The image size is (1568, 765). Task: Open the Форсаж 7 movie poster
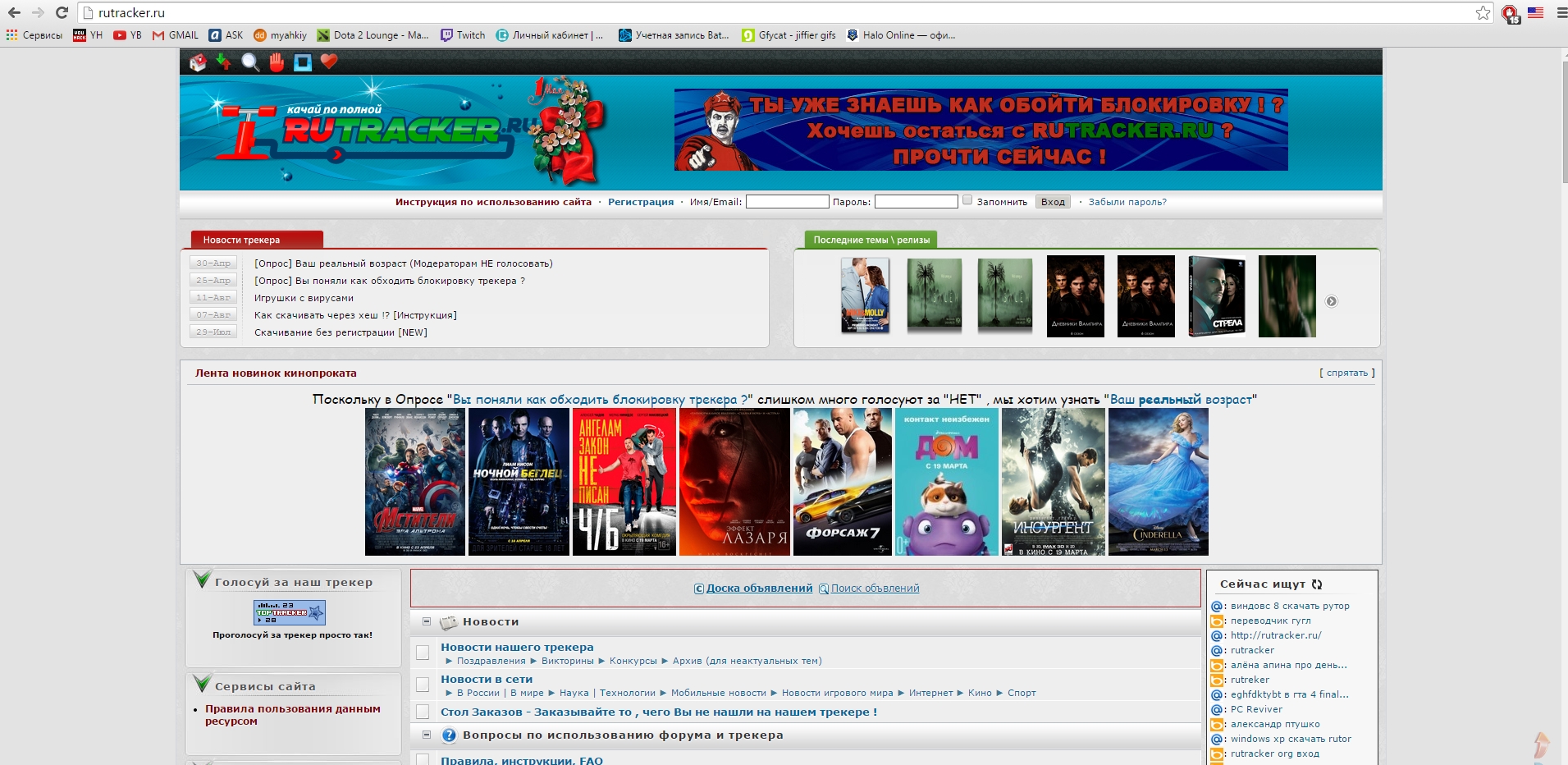843,482
